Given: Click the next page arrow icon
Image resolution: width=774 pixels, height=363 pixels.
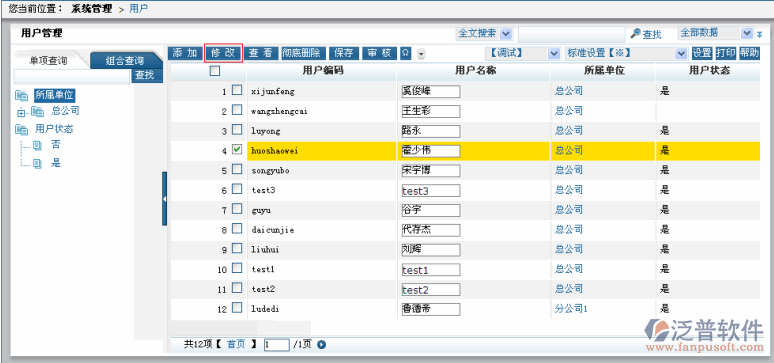Looking at the screenshot, I should 321,344.
